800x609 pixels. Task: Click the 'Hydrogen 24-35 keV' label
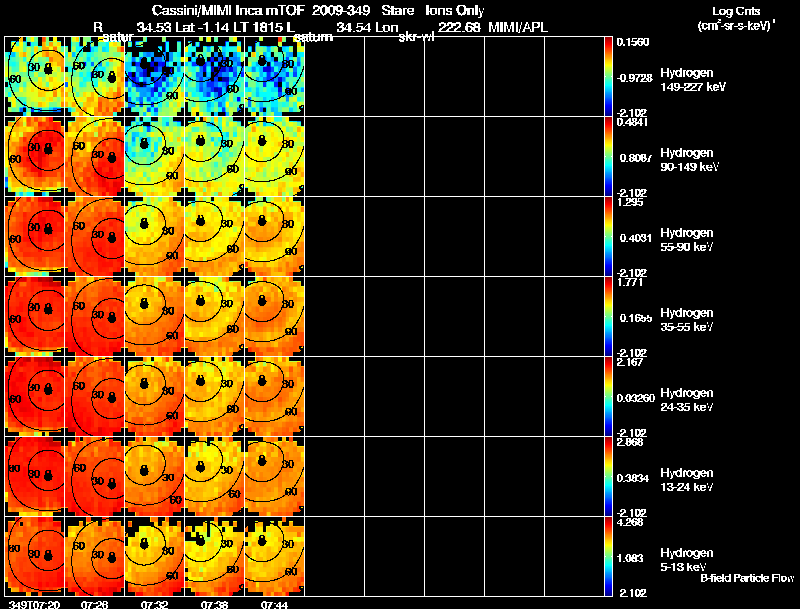click(687, 400)
